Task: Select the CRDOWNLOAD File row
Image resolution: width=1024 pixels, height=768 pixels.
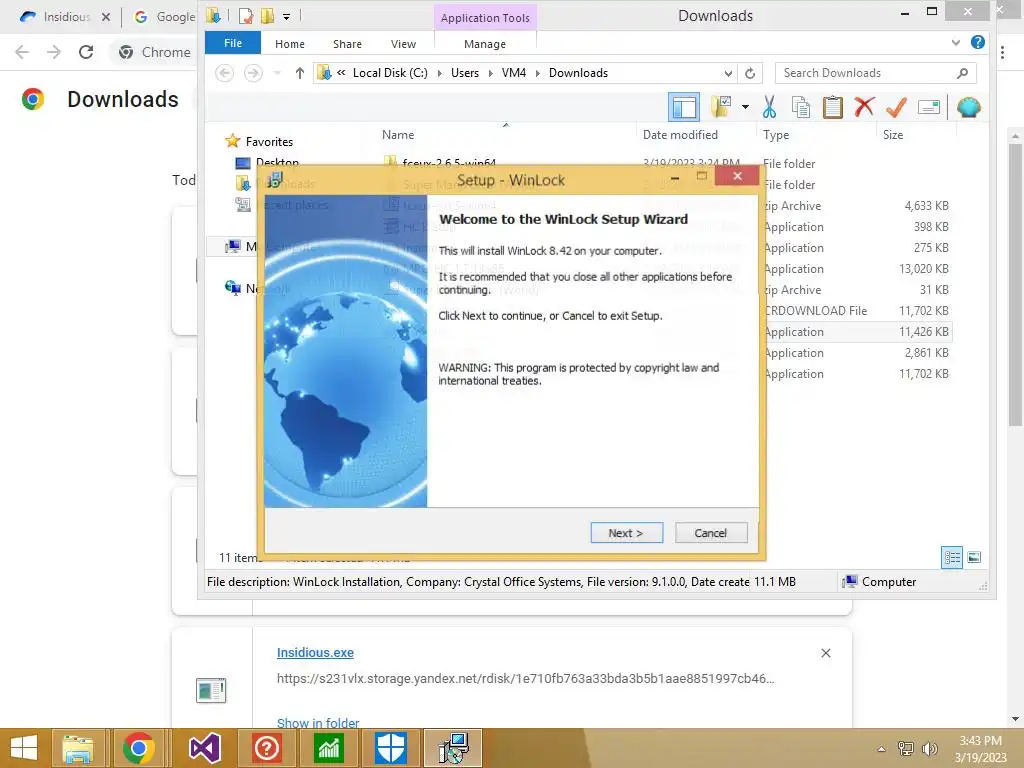Action: point(856,311)
